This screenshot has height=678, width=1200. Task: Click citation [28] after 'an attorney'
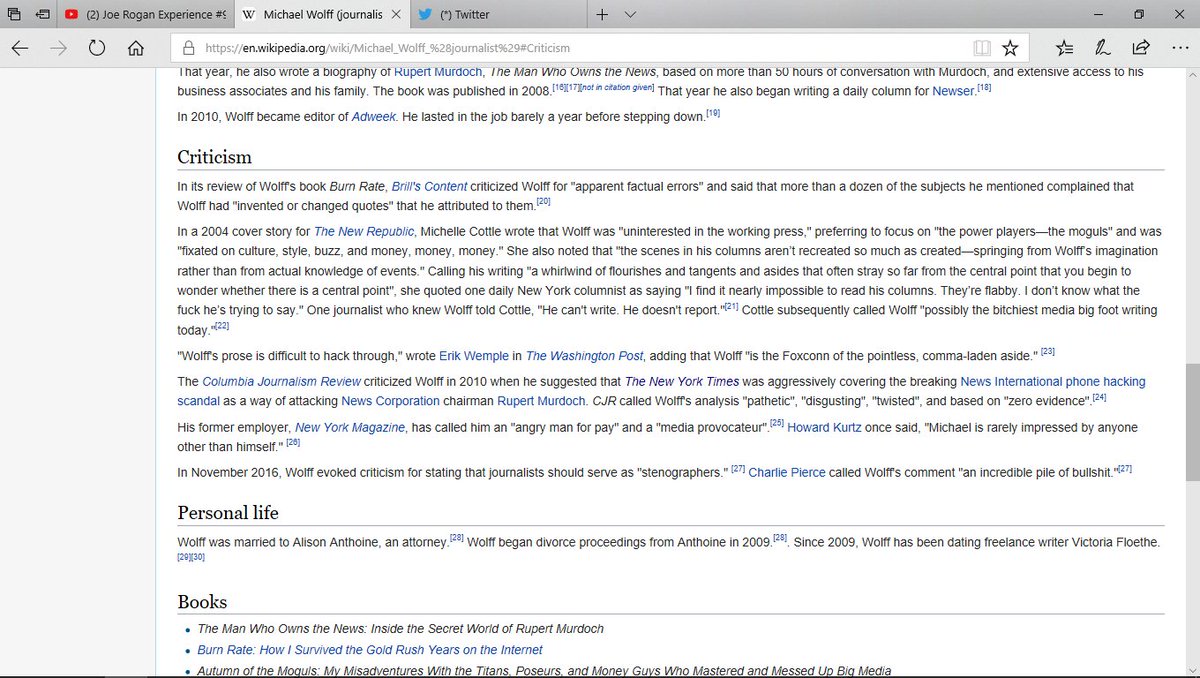(456, 539)
